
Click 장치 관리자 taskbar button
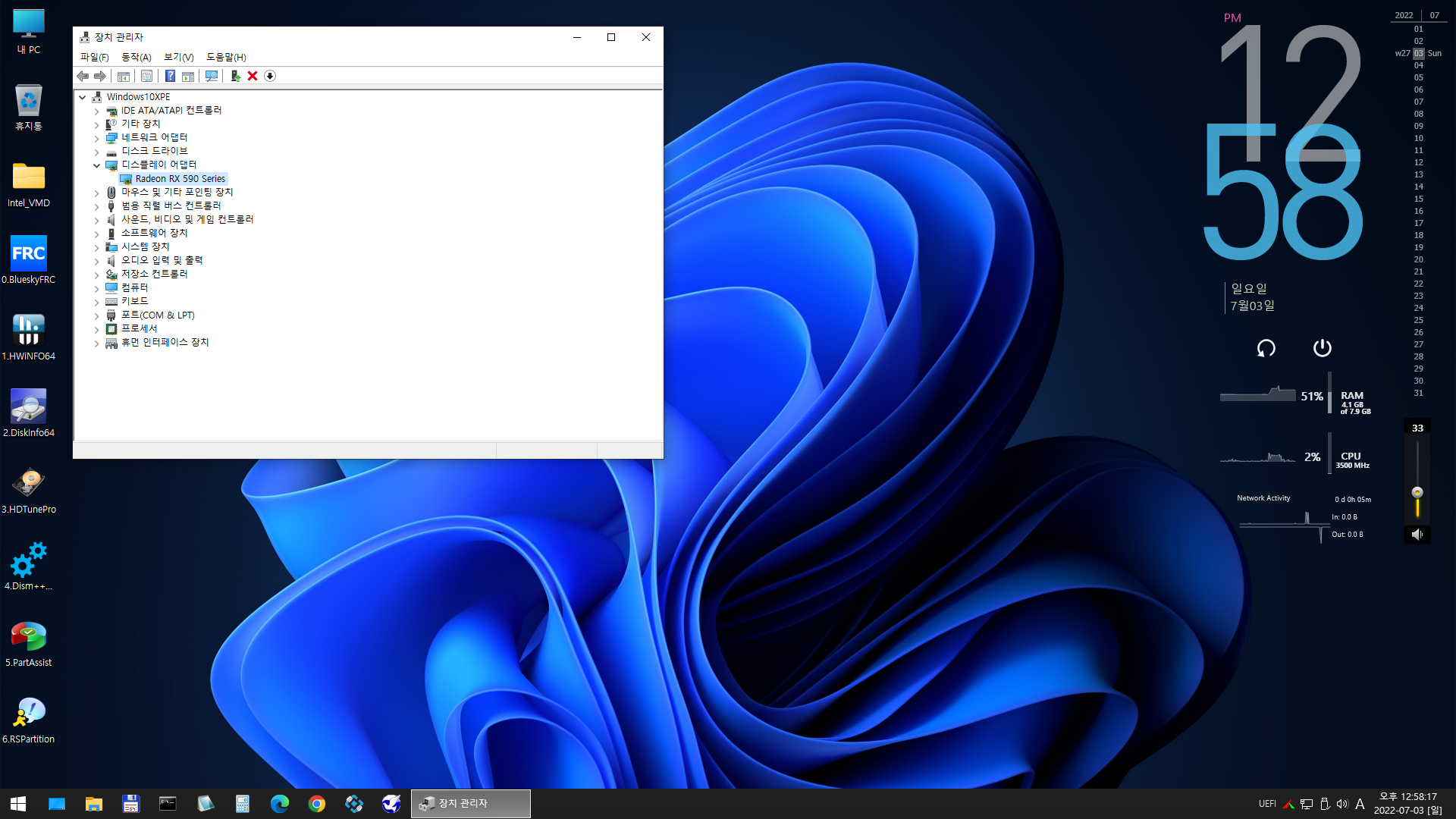click(471, 804)
